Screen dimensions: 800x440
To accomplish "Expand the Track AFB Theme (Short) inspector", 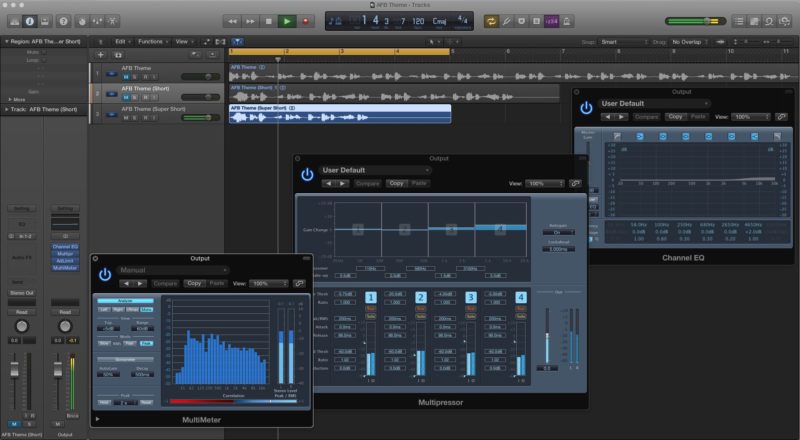I will point(7,109).
